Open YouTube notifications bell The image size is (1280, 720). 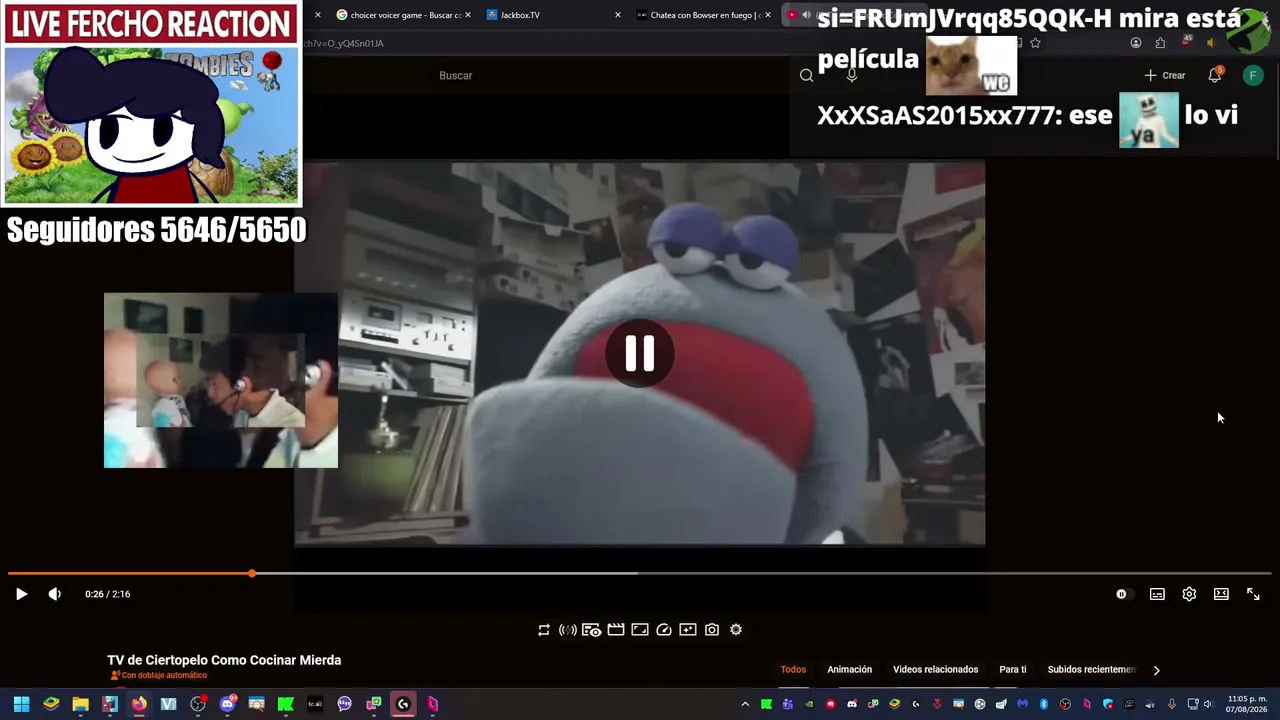point(1215,76)
